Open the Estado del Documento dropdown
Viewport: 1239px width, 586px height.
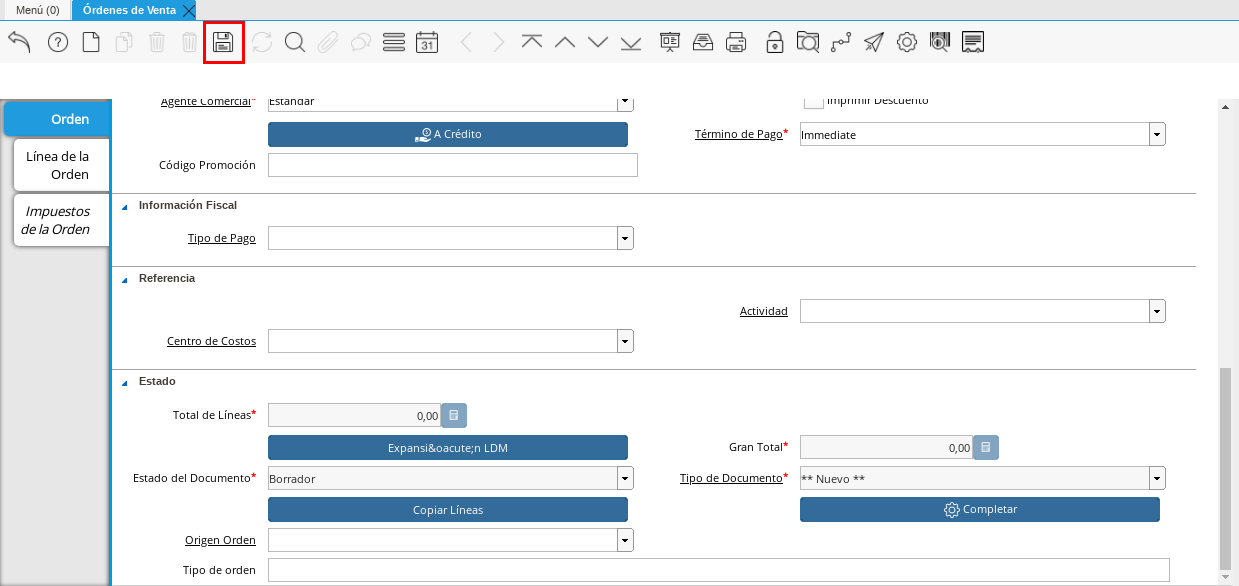[625, 479]
